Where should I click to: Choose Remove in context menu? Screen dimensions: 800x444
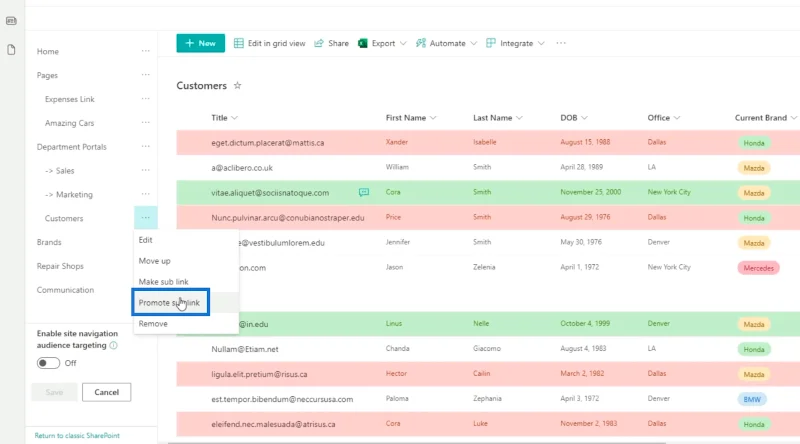186,324
